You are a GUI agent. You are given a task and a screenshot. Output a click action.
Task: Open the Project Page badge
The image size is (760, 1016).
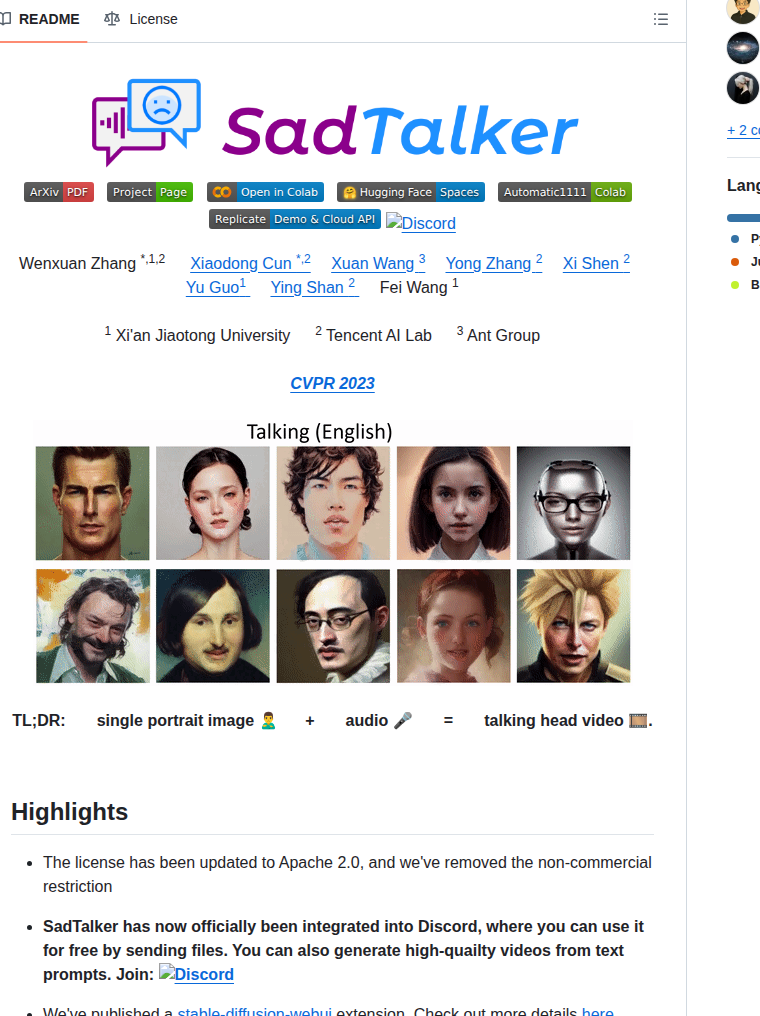point(150,192)
